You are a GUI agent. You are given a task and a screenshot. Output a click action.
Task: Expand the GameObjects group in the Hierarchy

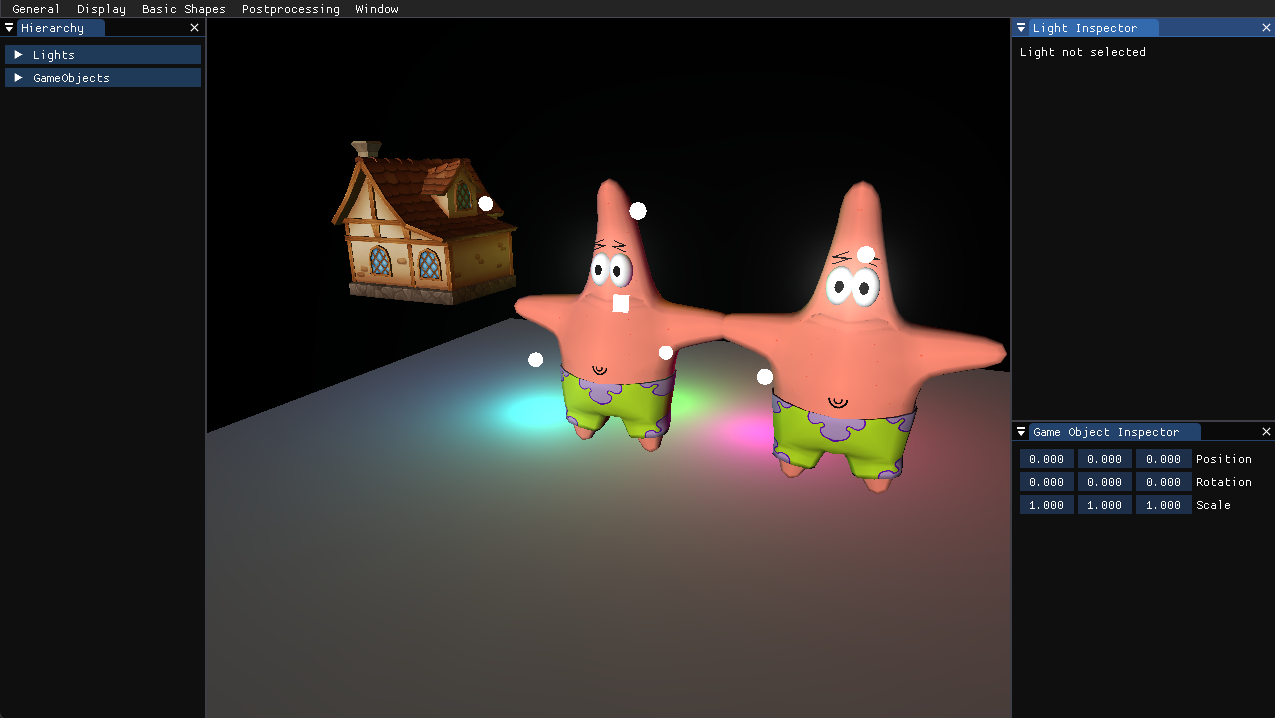pos(18,77)
